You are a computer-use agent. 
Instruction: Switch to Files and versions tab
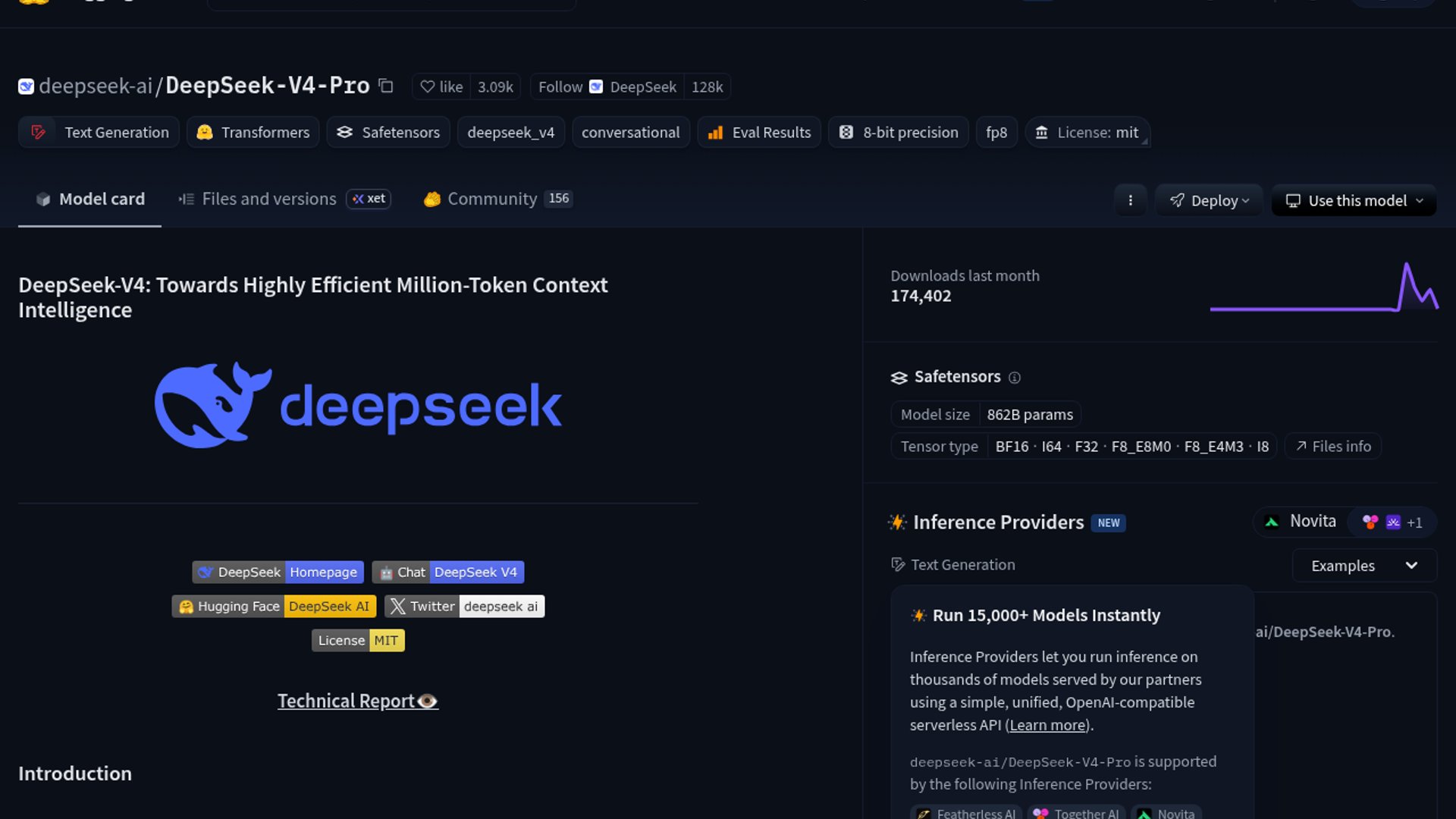click(x=268, y=199)
